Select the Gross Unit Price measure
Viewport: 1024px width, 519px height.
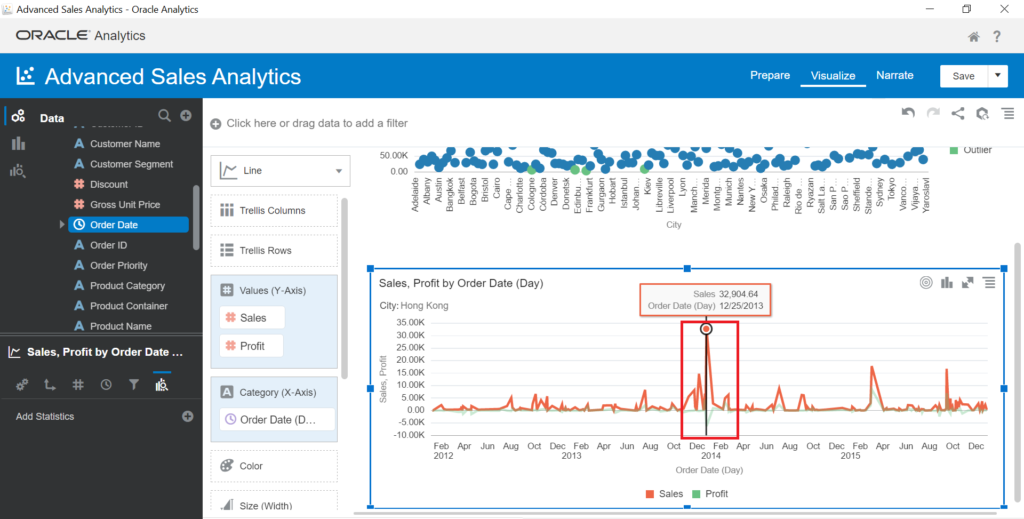125,204
